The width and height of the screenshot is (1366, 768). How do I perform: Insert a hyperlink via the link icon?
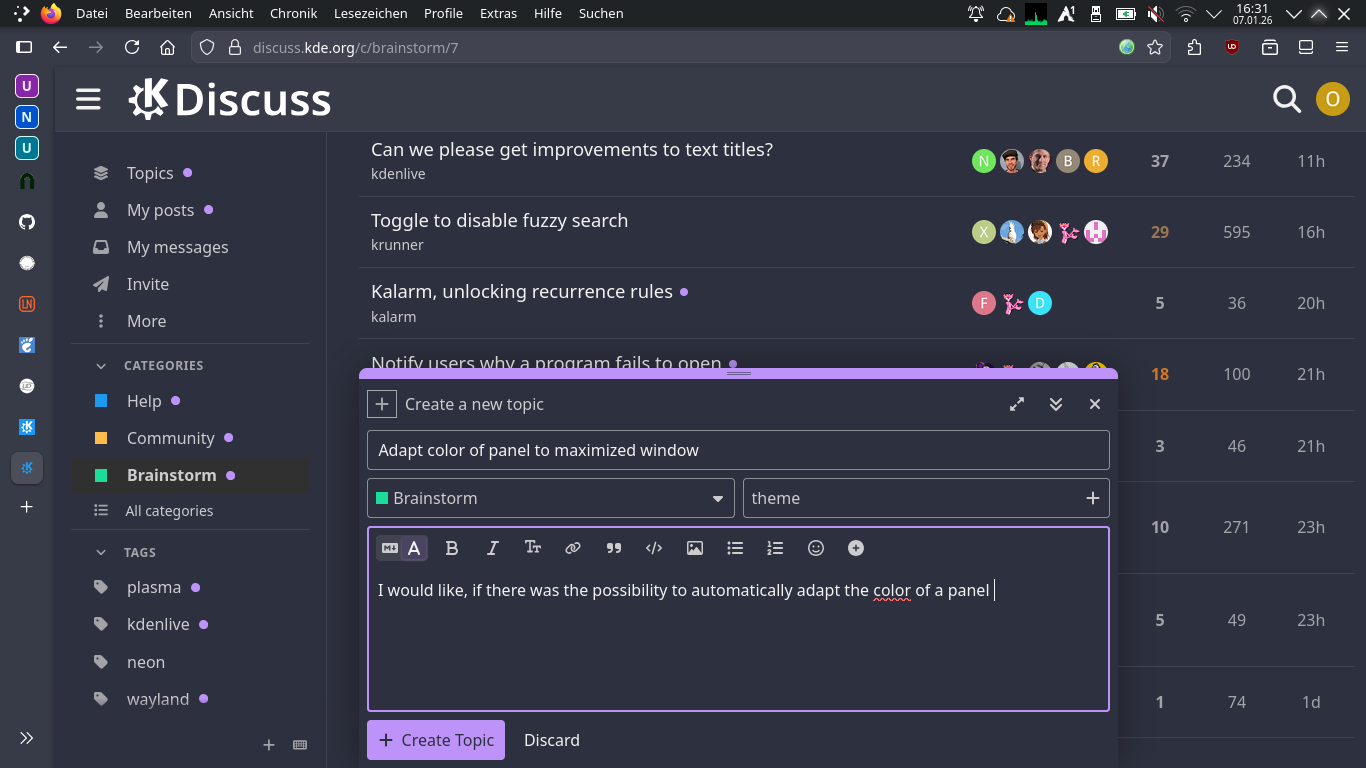[573, 548]
